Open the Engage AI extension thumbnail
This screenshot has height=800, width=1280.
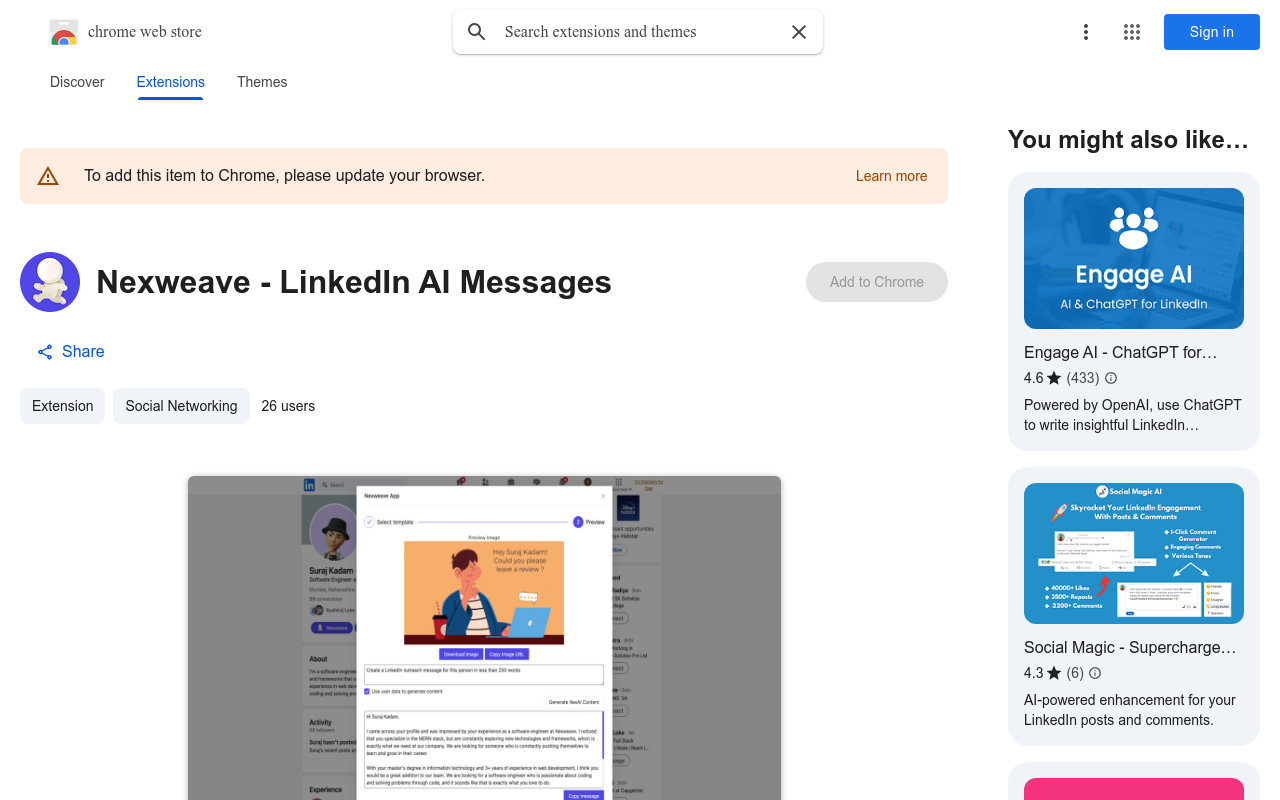1133,258
